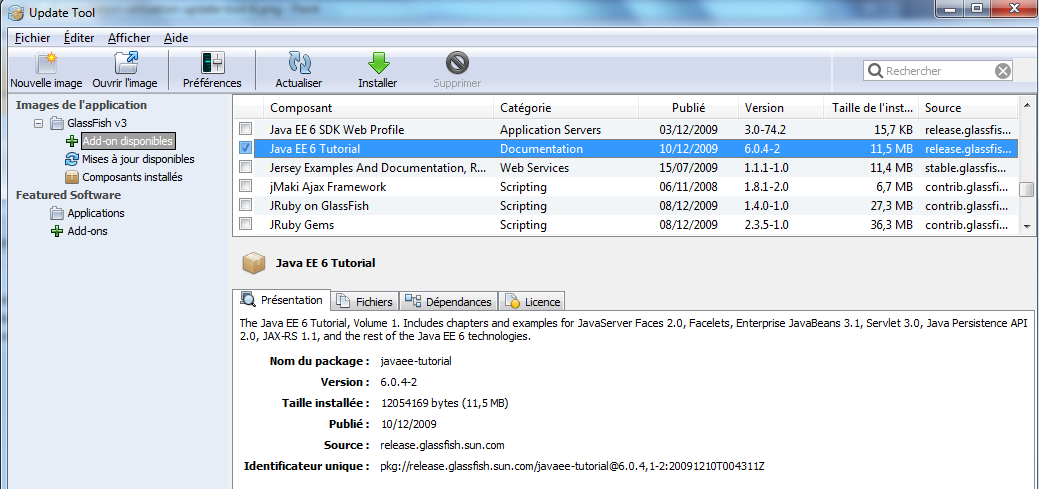This screenshot has width=1039, height=489.
Task: Collapse the GlassFish v3 tree node
Action: (x=39, y=123)
